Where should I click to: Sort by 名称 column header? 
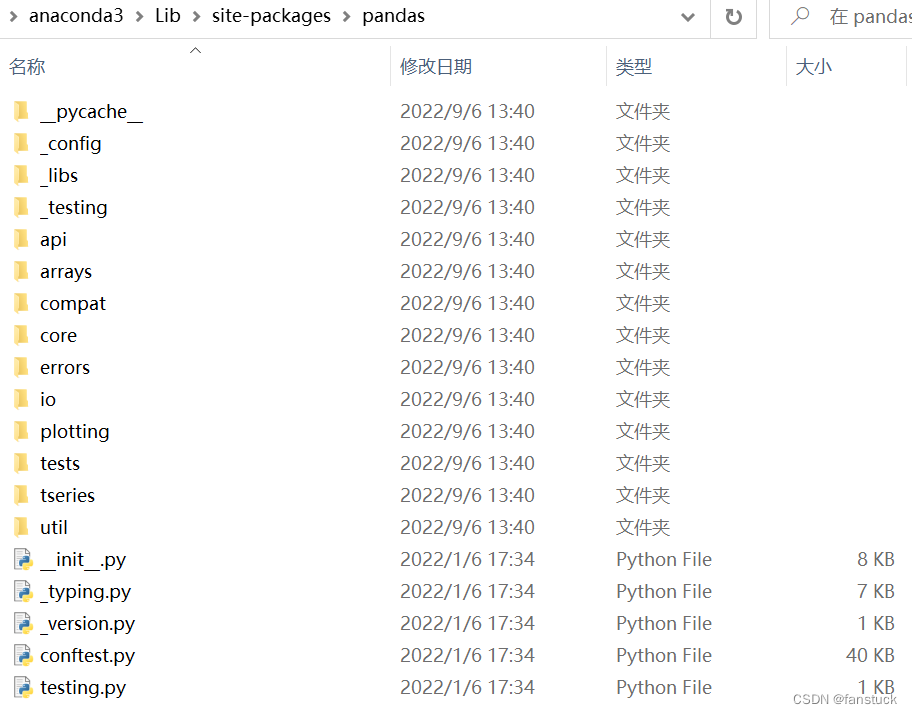[x=27, y=66]
